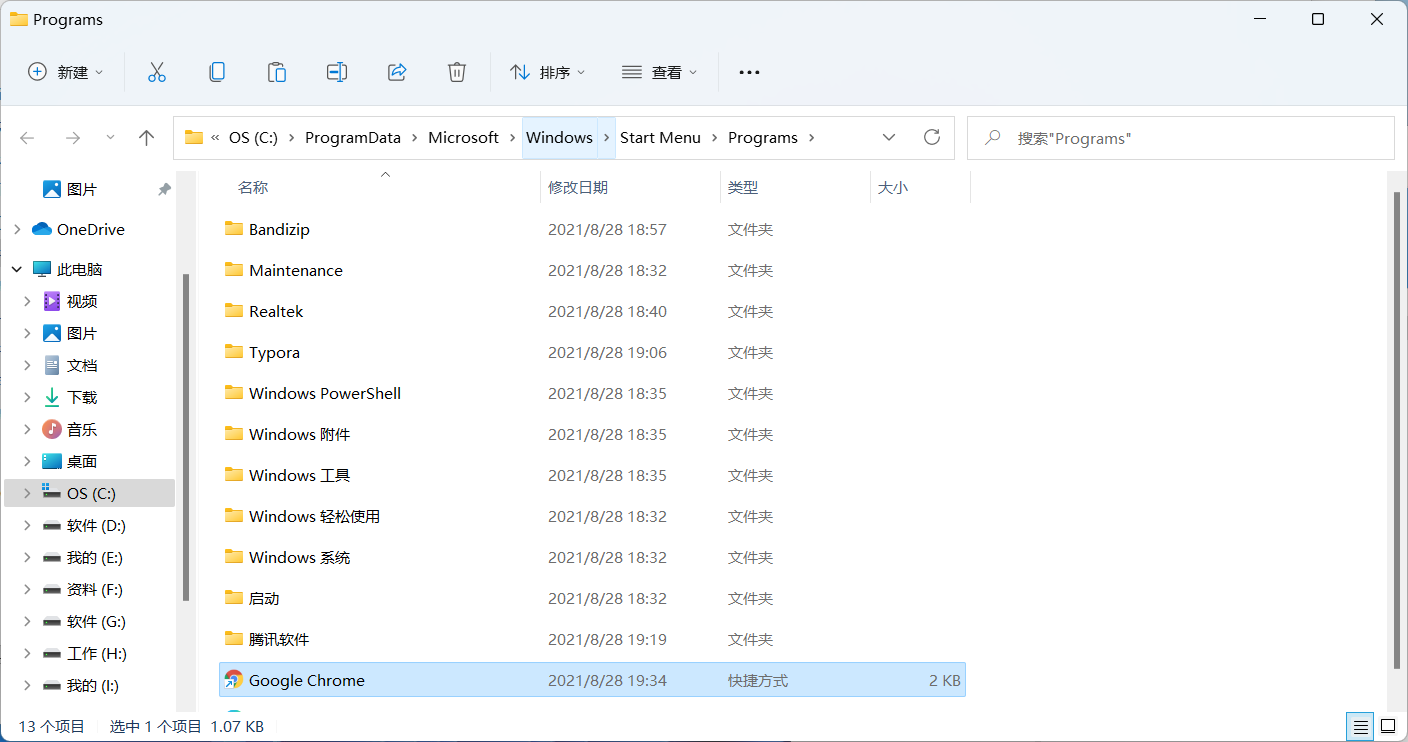Viewport: 1408px width, 742px height.
Task: Click the Delete trash can icon
Action: pos(457,72)
